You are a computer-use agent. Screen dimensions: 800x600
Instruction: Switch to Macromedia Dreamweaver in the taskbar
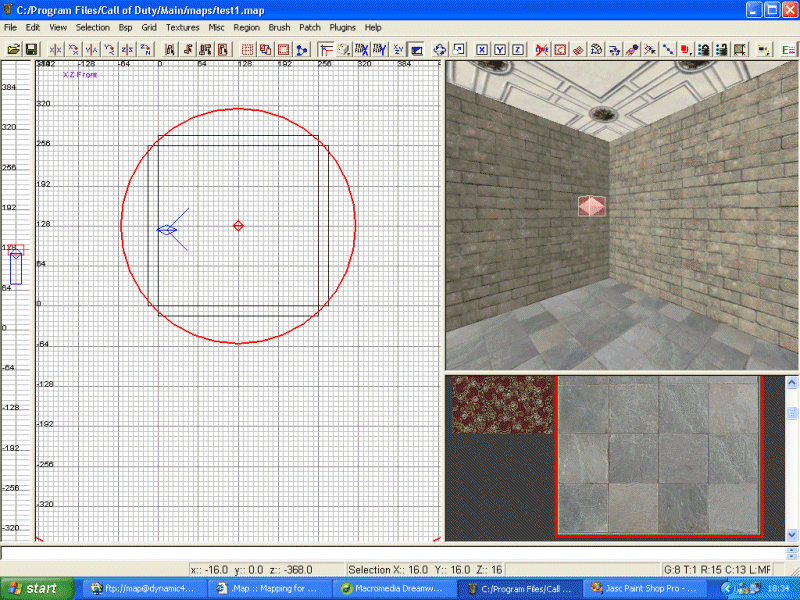click(393, 588)
